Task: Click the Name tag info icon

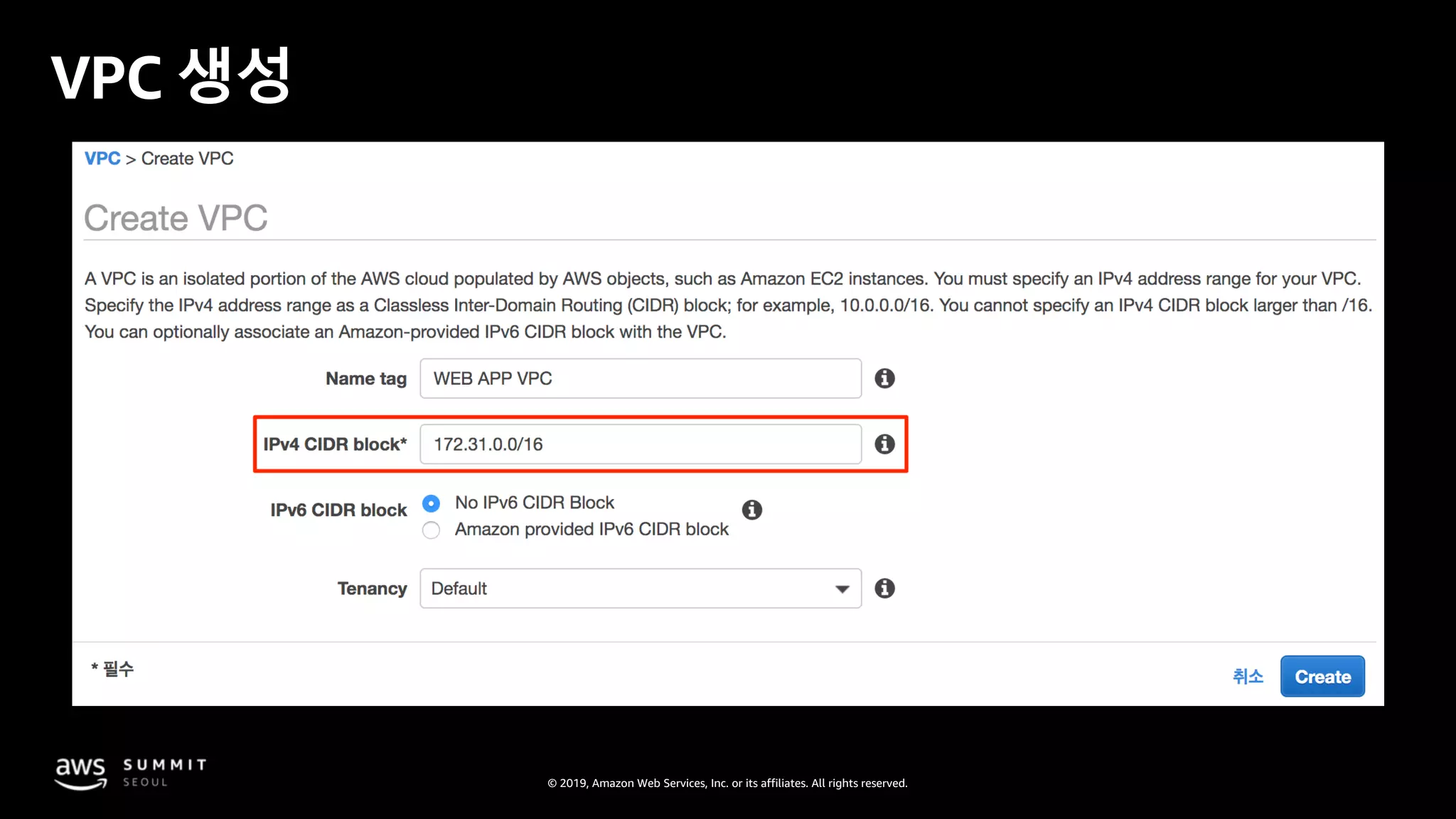Action: 884,378
